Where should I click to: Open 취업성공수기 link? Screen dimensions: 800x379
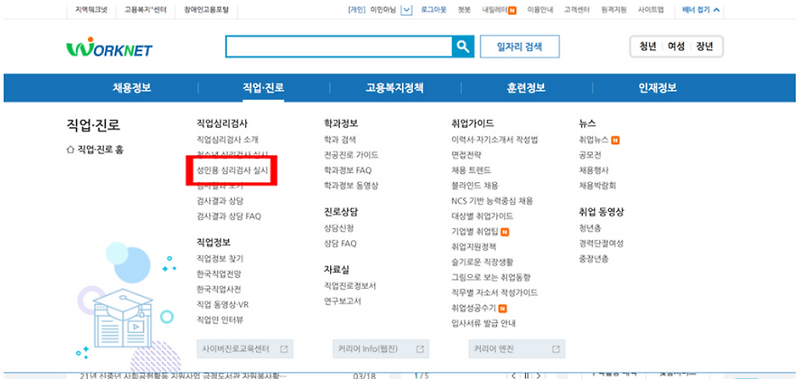[473, 308]
